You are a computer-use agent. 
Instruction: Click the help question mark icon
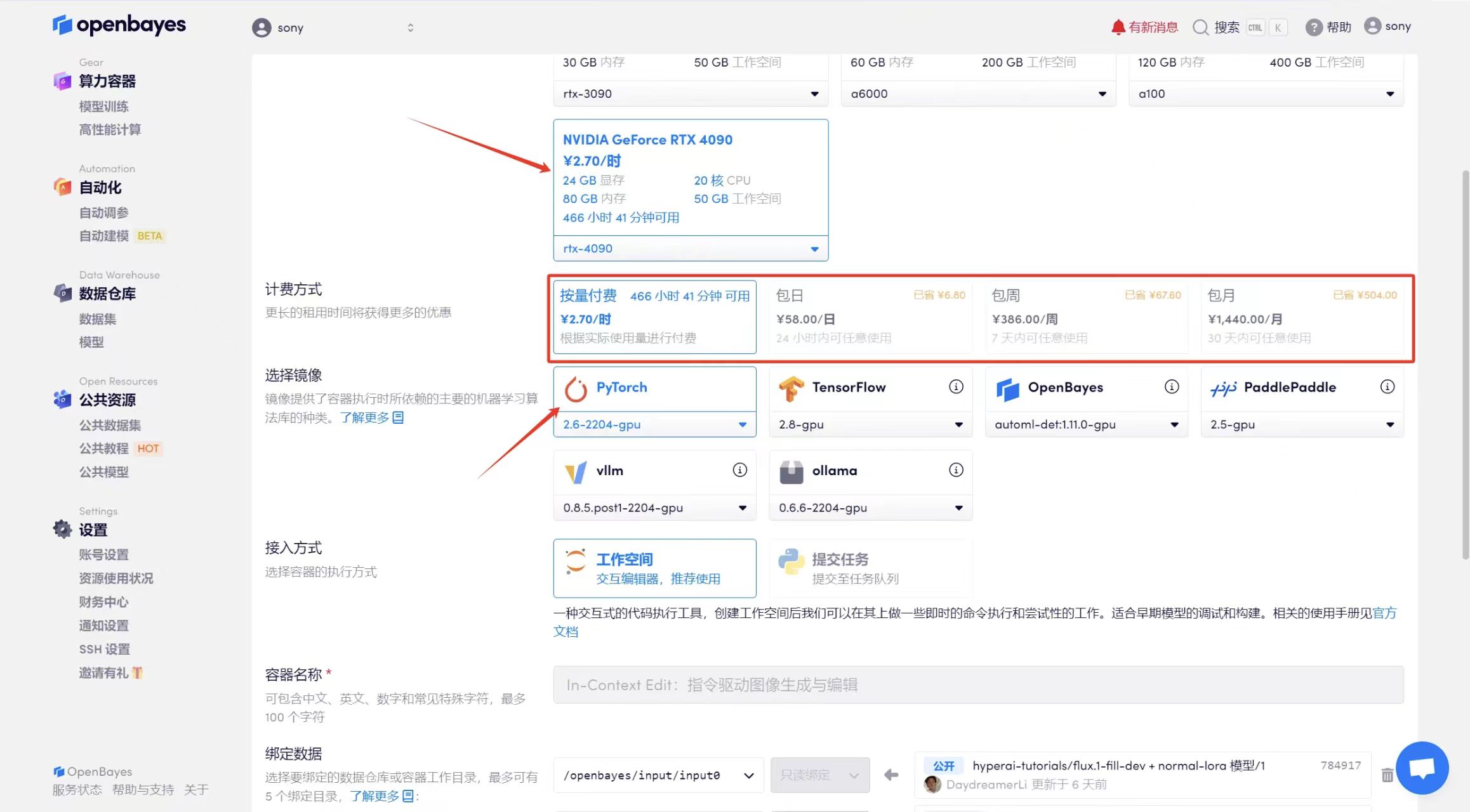coord(1314,27)
